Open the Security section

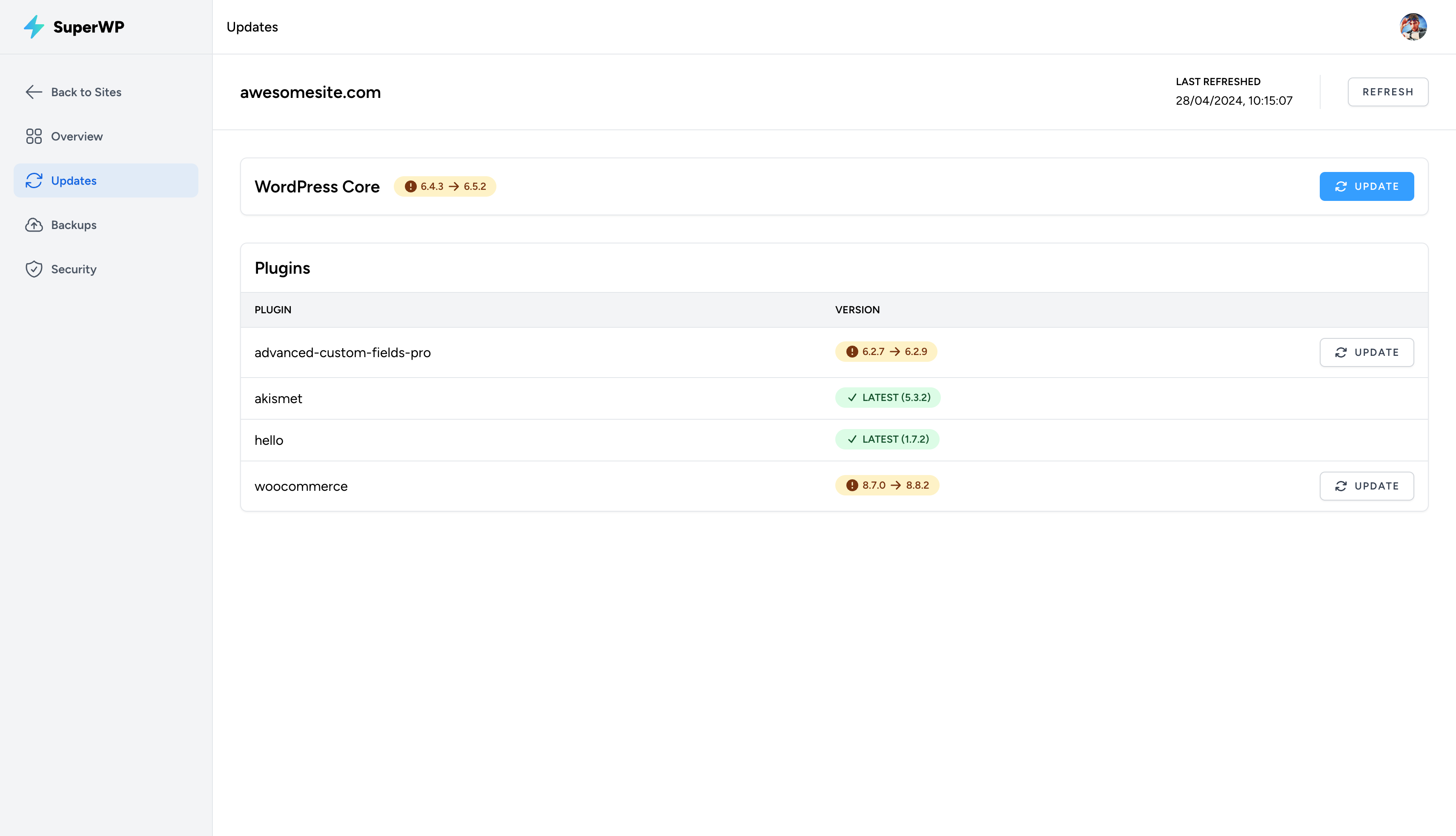tap(106, 269)
